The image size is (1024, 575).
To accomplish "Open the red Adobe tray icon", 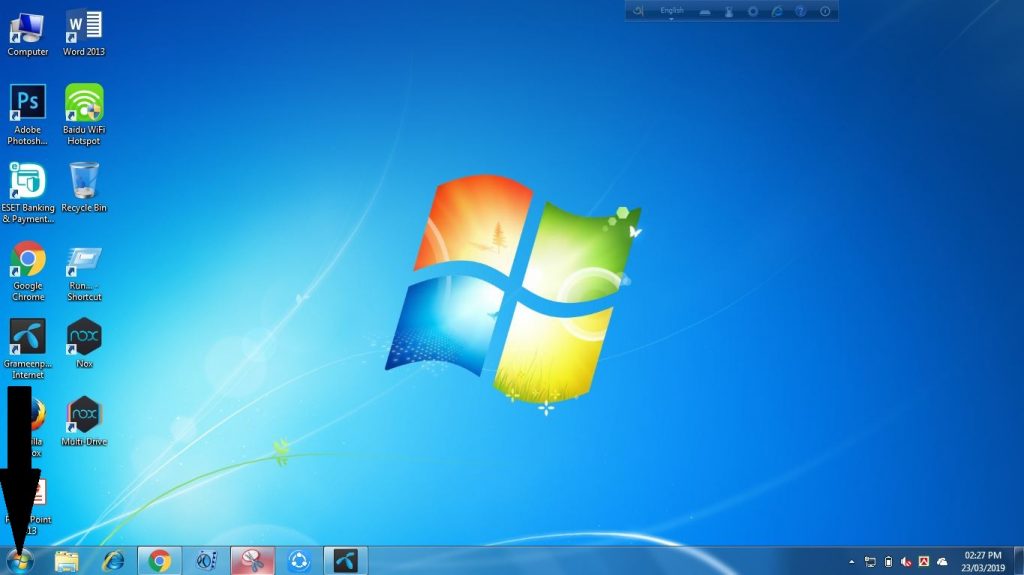I will click(x=923, y=562).
